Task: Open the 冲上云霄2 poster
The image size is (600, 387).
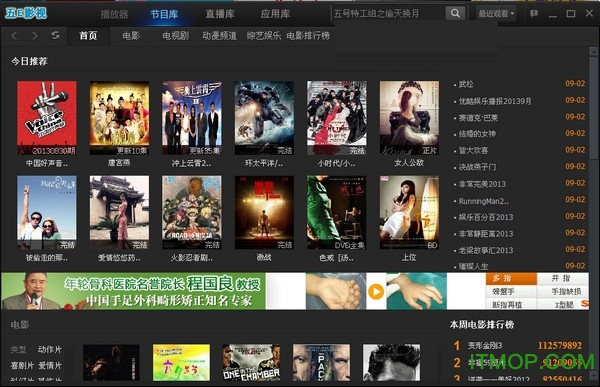Action: tap(192, 118)
